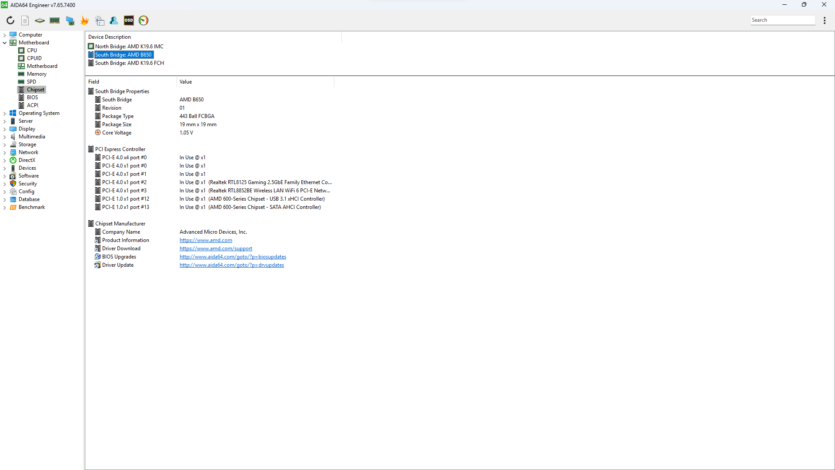Select South Bridge: AMD B650 device
835x470 pixels.
tap(123, 55)
